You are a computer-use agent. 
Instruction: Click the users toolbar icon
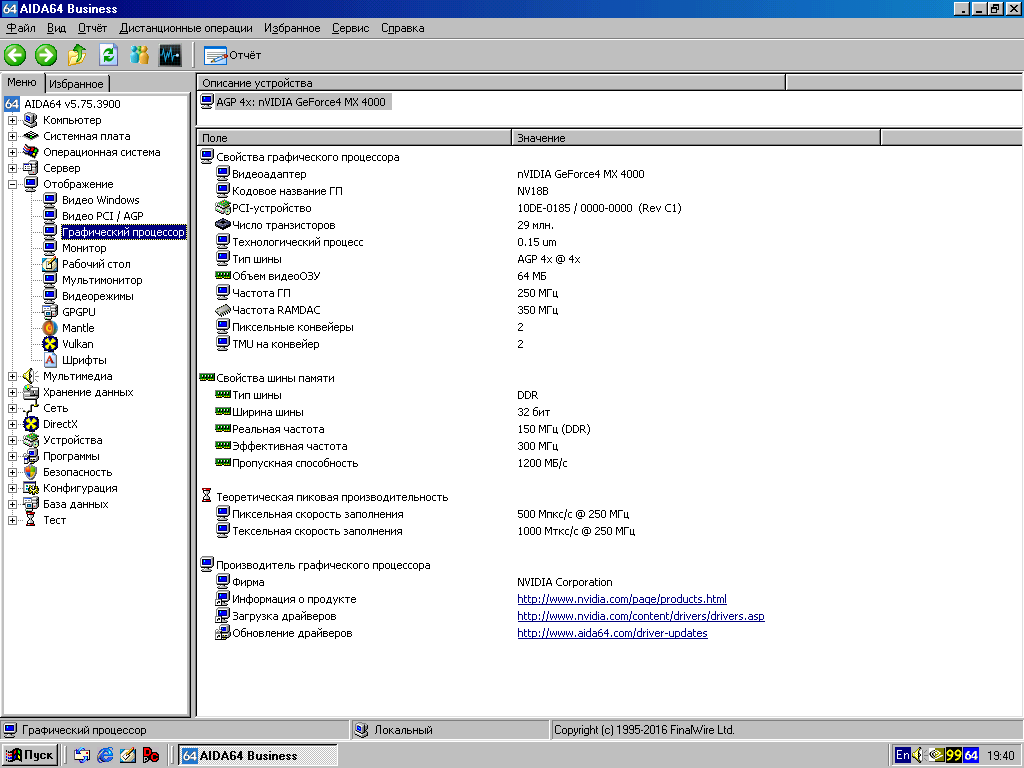[137, 55]
